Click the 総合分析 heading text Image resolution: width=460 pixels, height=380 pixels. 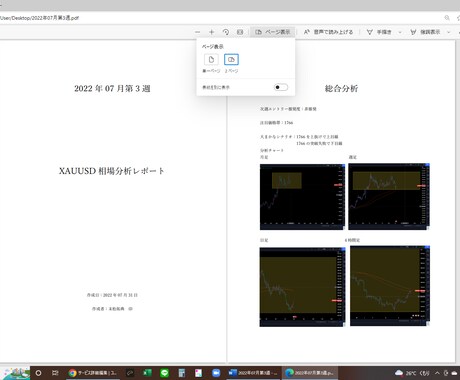(341, 88)
